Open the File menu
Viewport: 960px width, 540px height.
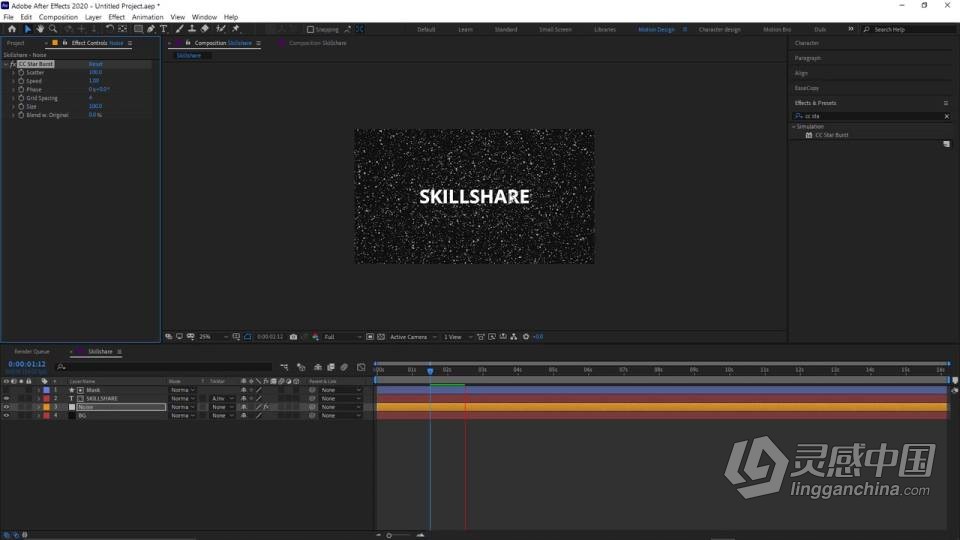pyautogui.click(x=9, y=17)
